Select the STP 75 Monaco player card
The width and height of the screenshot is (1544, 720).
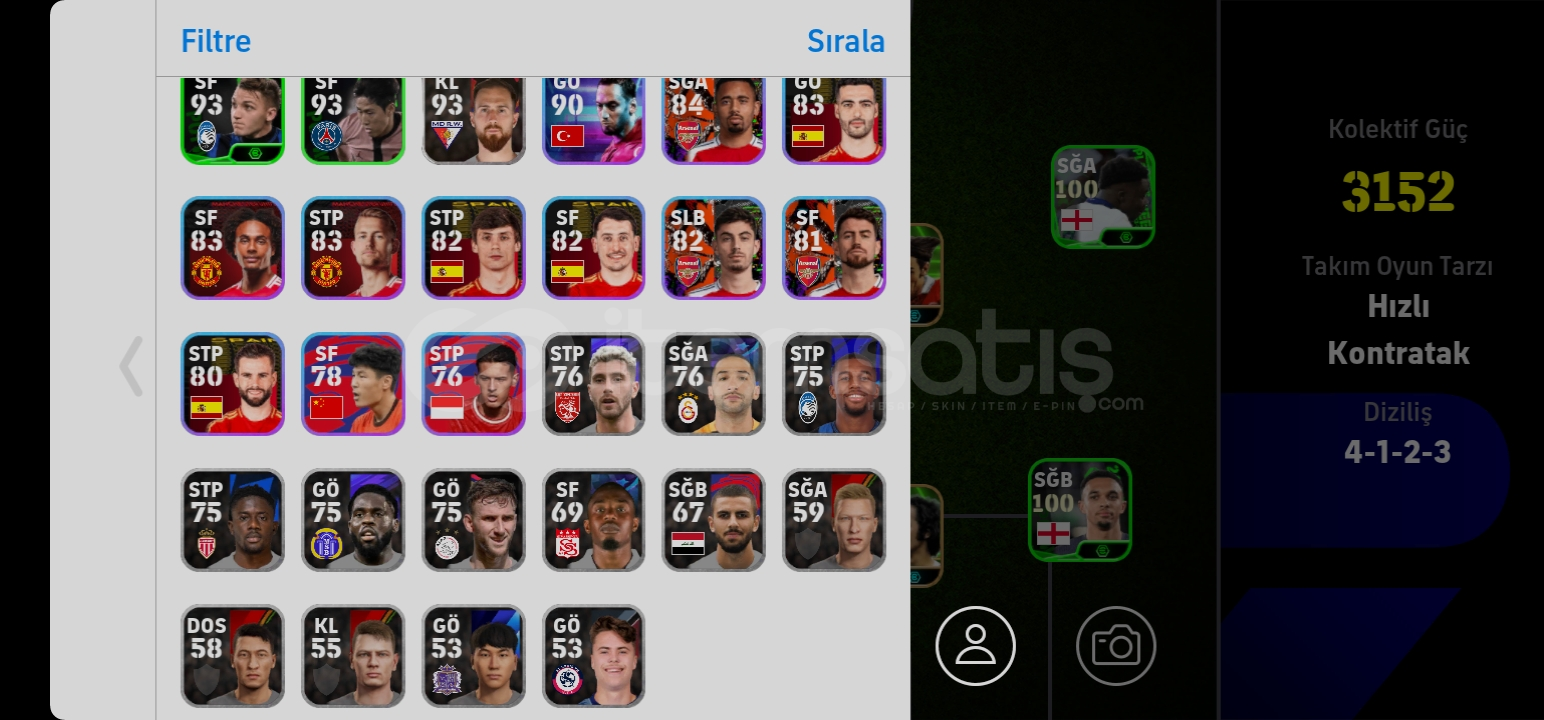pos(233,520)
